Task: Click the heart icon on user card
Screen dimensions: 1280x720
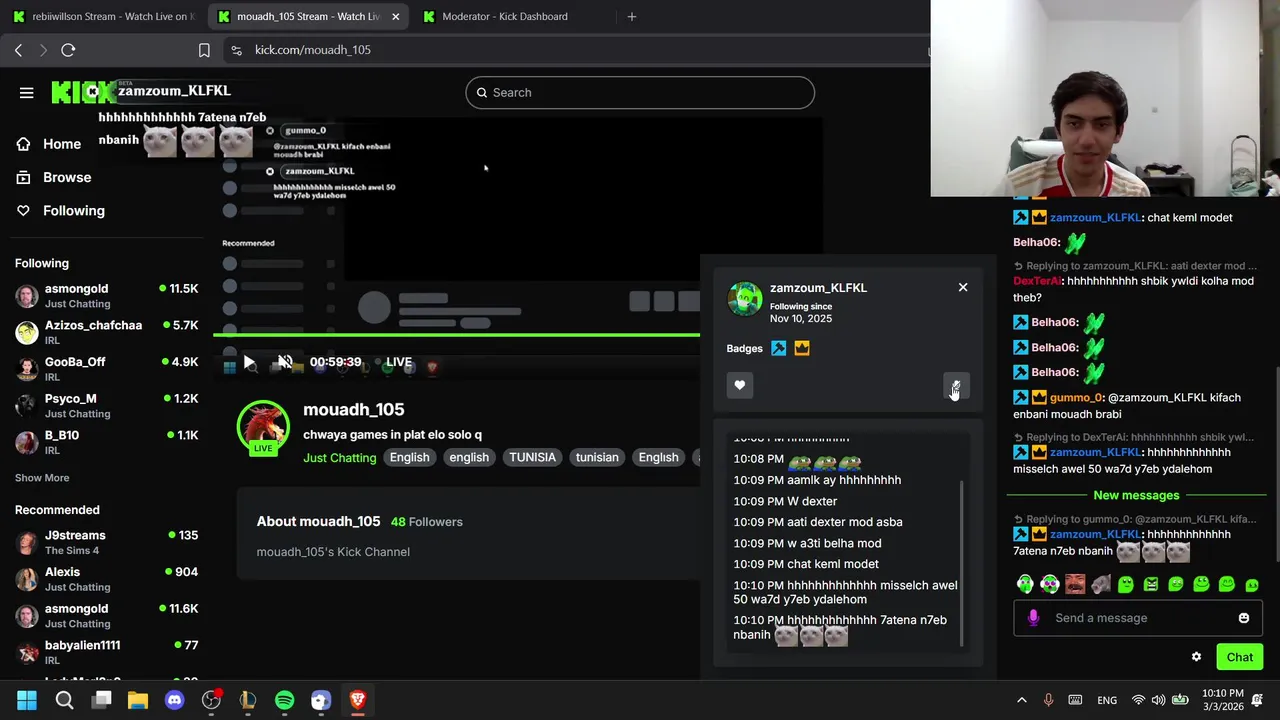Action: coord(740,385)
